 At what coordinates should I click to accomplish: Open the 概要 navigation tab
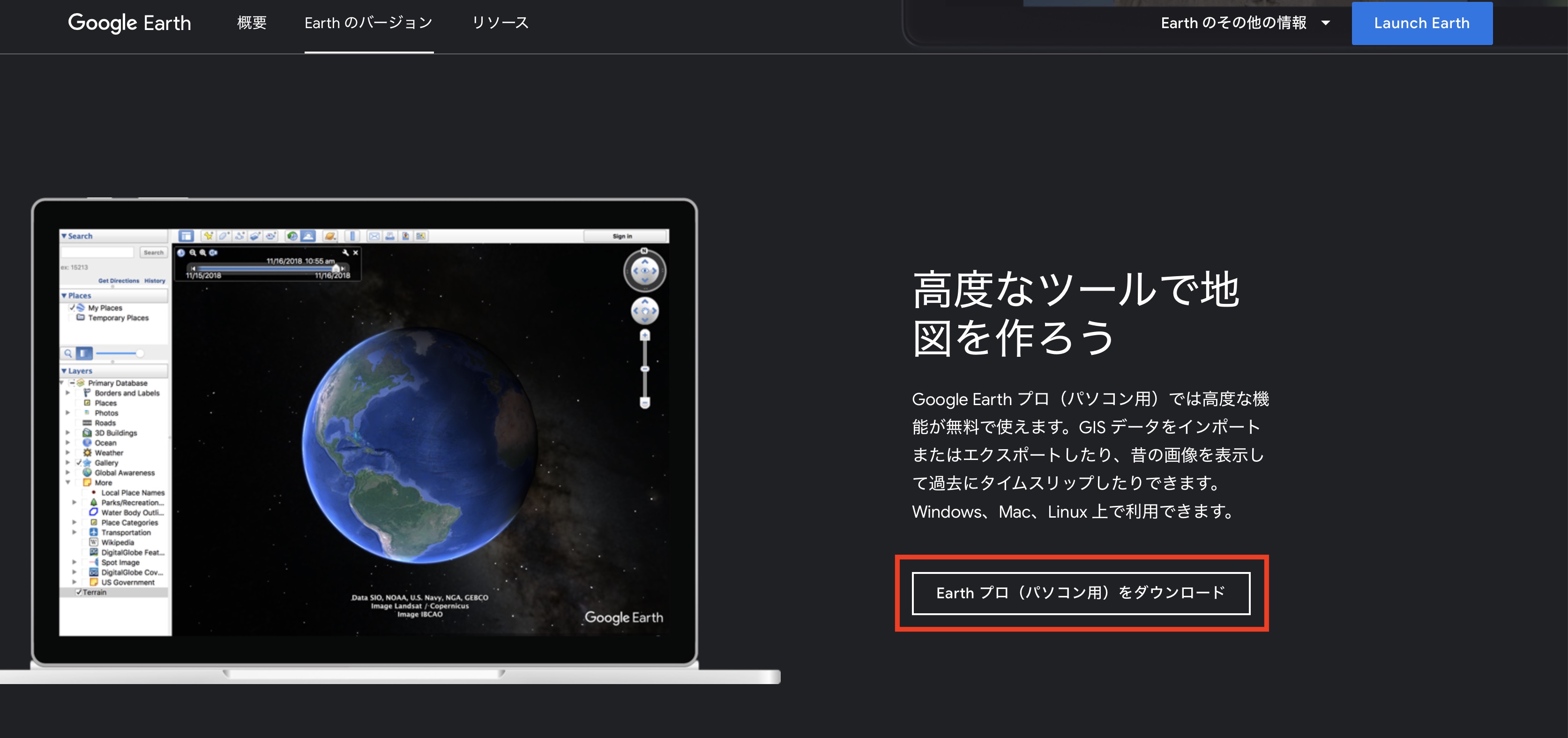click(251, 23)
